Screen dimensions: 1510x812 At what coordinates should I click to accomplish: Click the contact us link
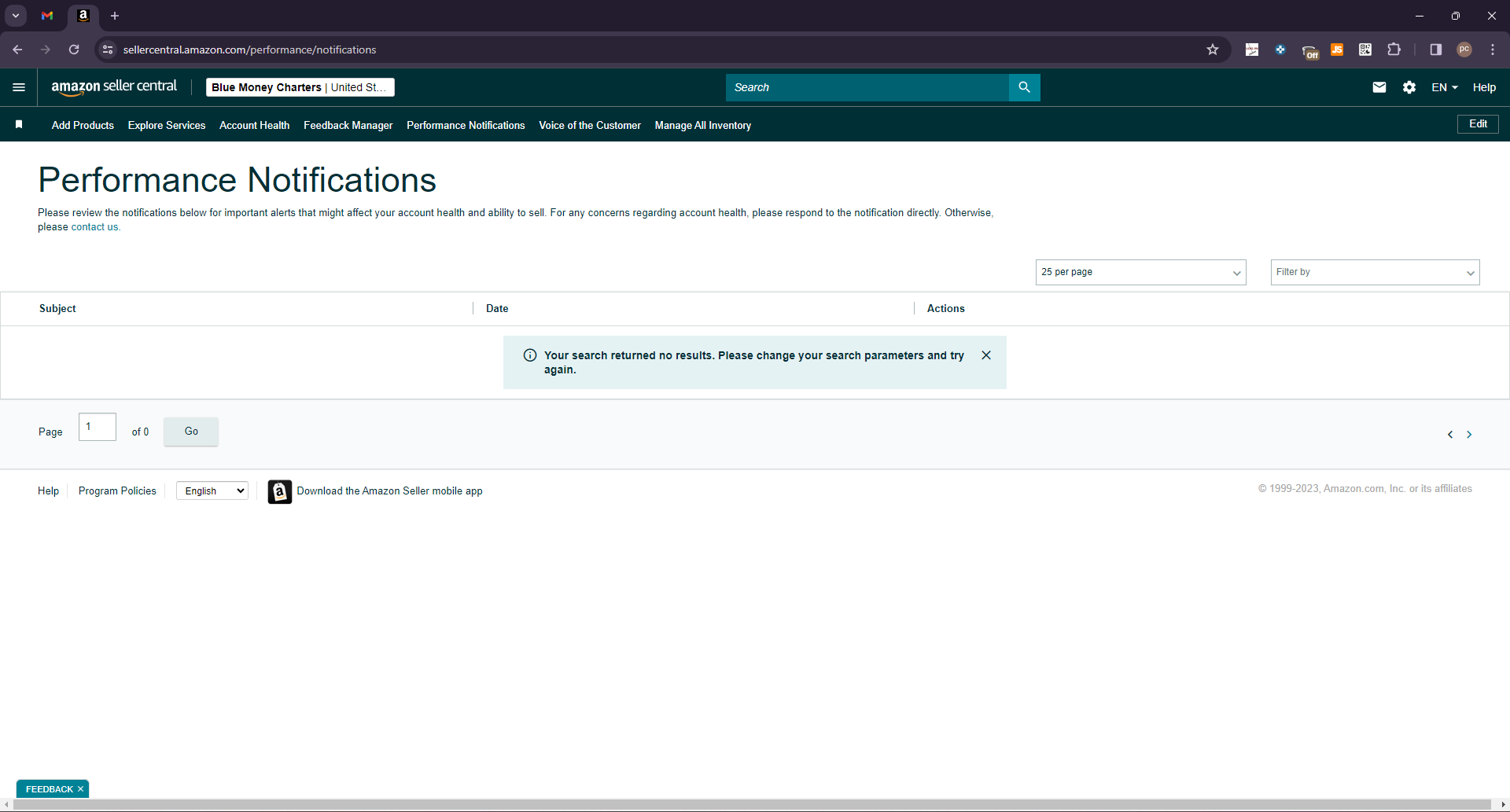pos(94,227)
